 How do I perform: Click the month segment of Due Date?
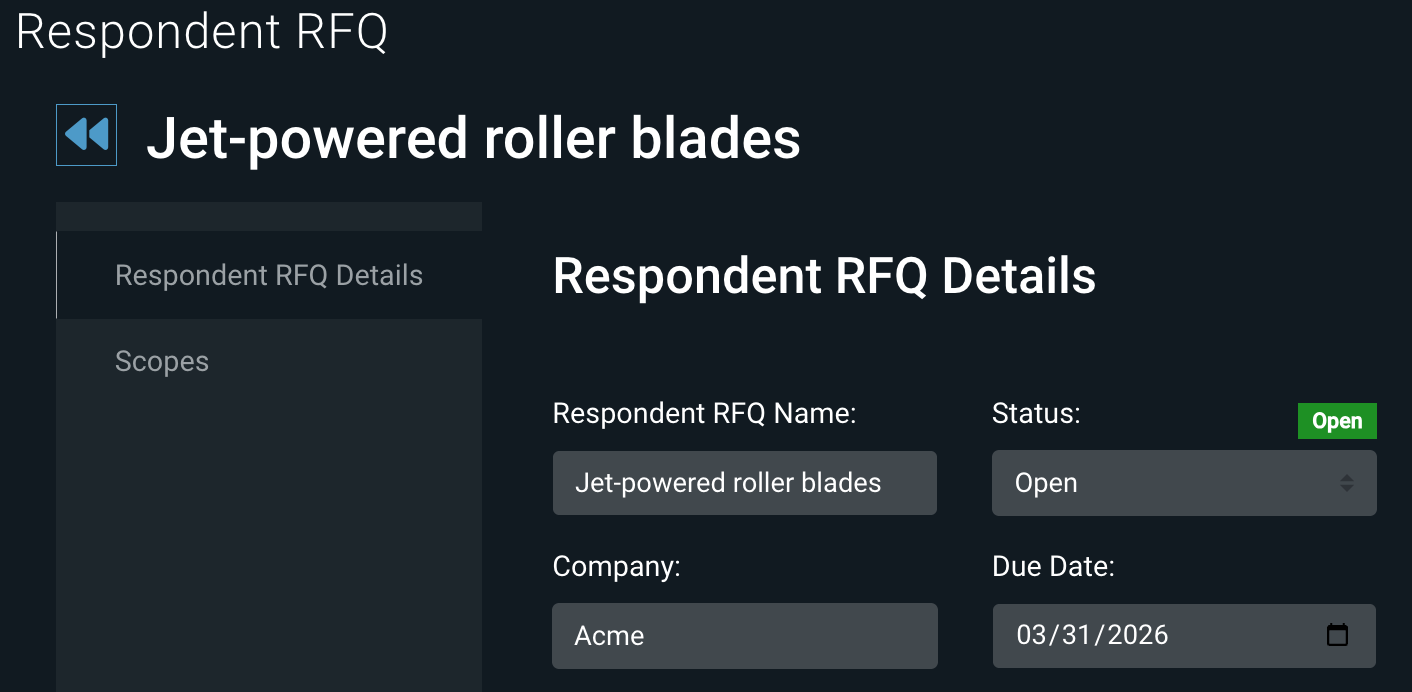click(1033, 635)
